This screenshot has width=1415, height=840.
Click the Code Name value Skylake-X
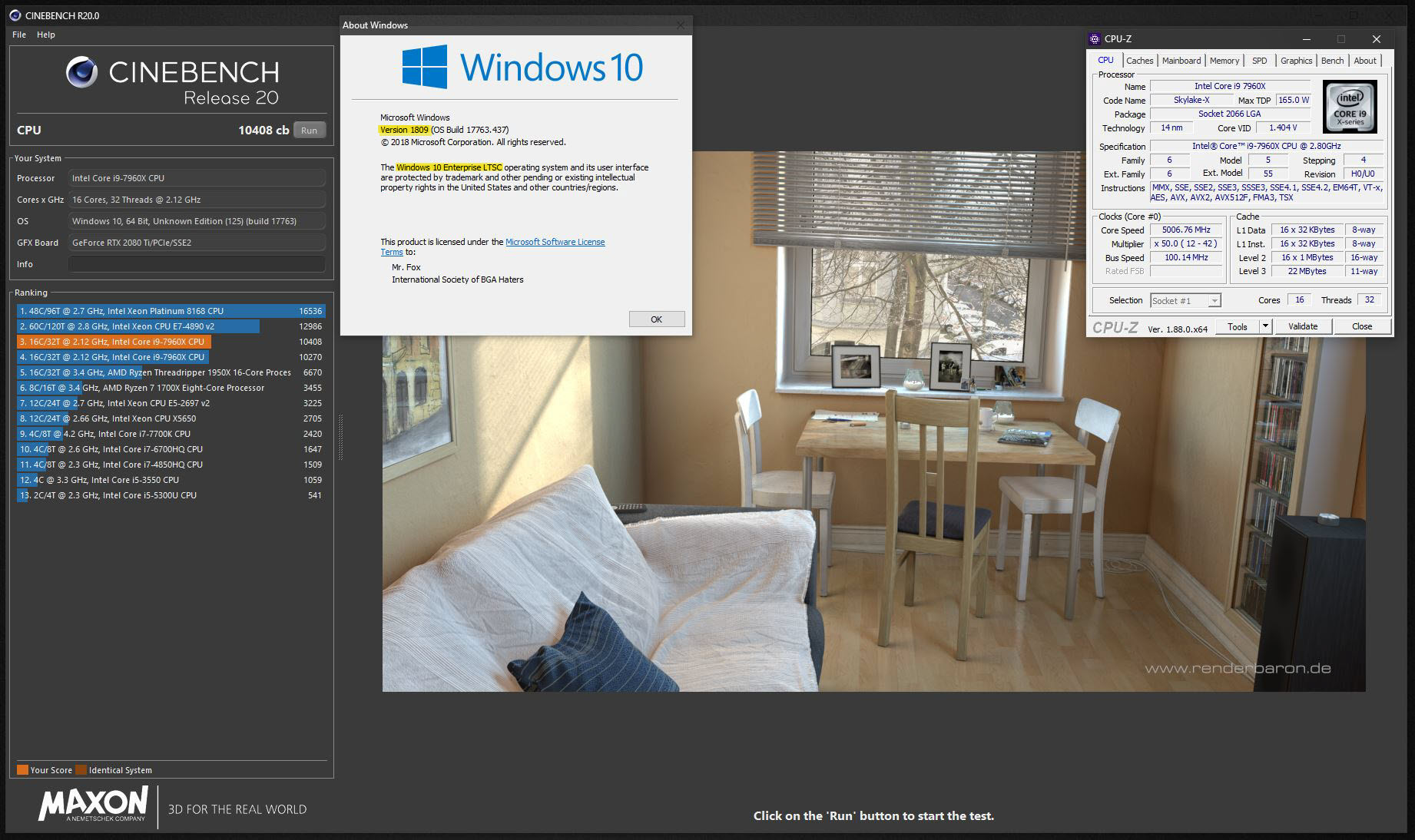1191,100
